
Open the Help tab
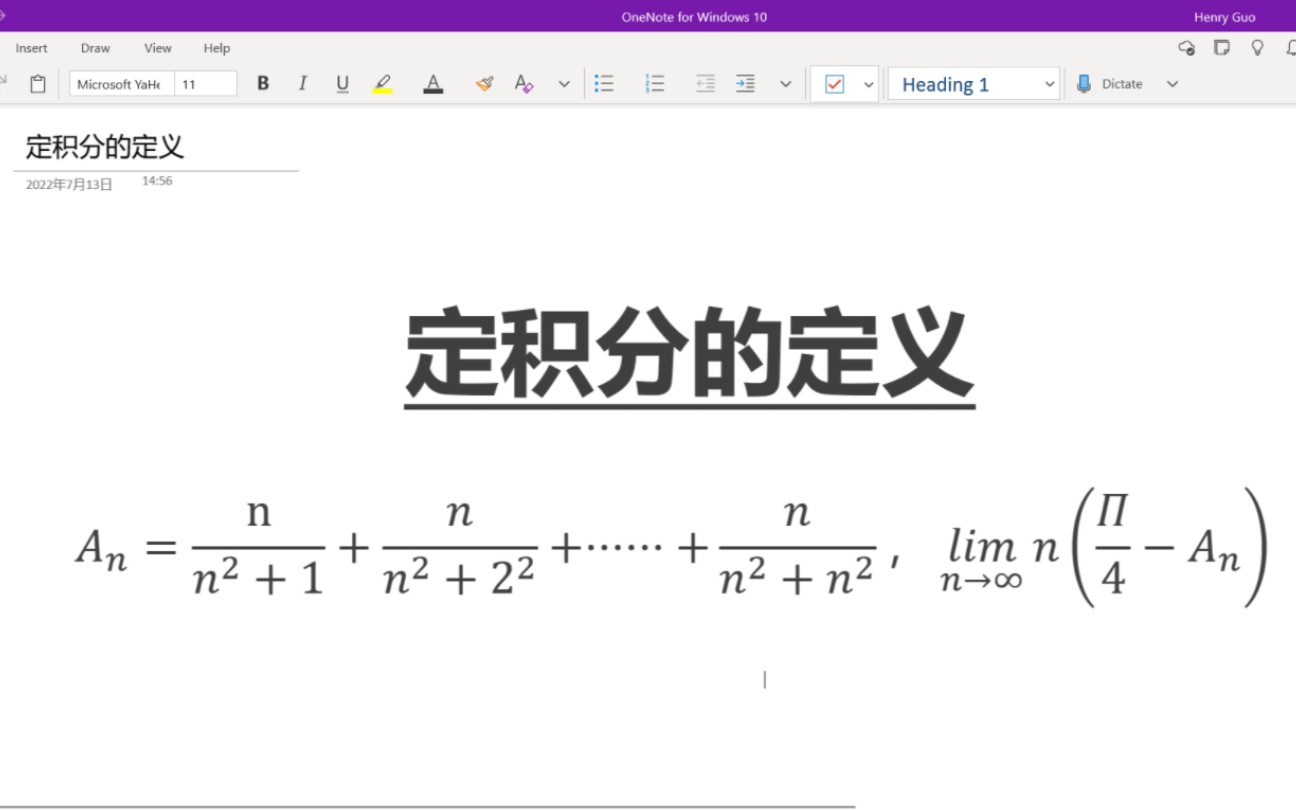coord(216,48)
